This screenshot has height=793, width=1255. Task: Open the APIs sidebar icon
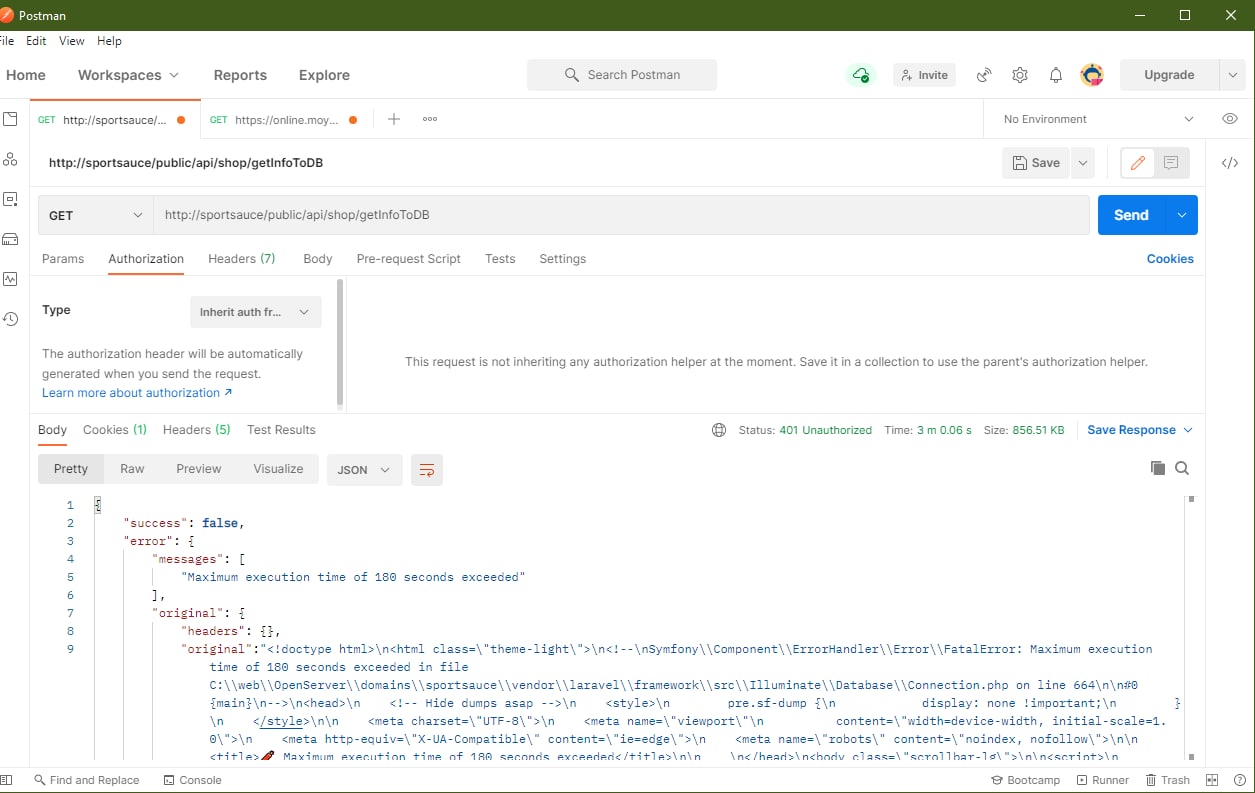[10, 159]
